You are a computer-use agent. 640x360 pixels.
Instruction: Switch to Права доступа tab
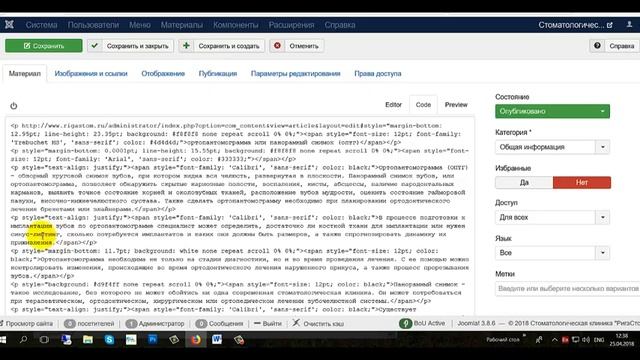(x=378, y=73)
